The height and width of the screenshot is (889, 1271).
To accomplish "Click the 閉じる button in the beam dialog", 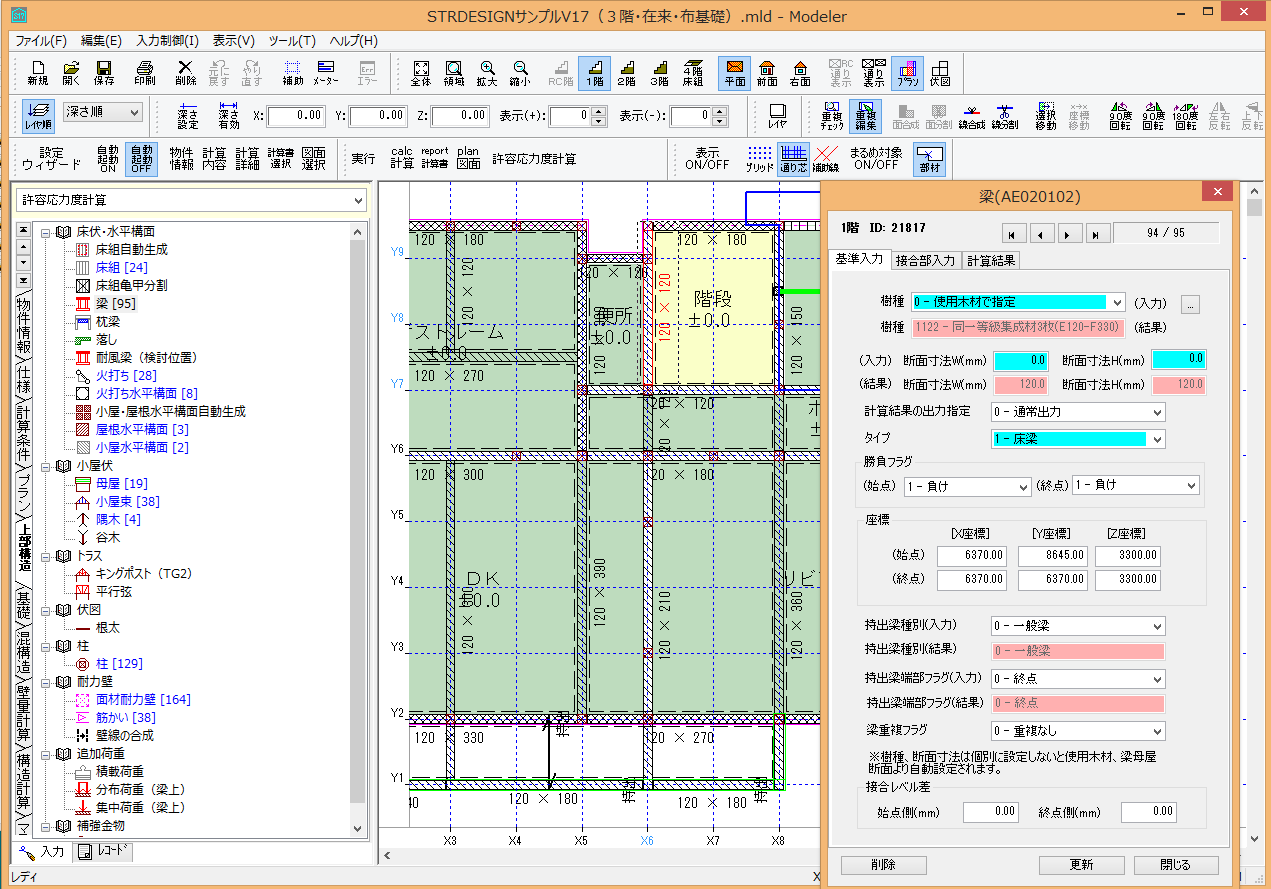I will click(1175, 865).
